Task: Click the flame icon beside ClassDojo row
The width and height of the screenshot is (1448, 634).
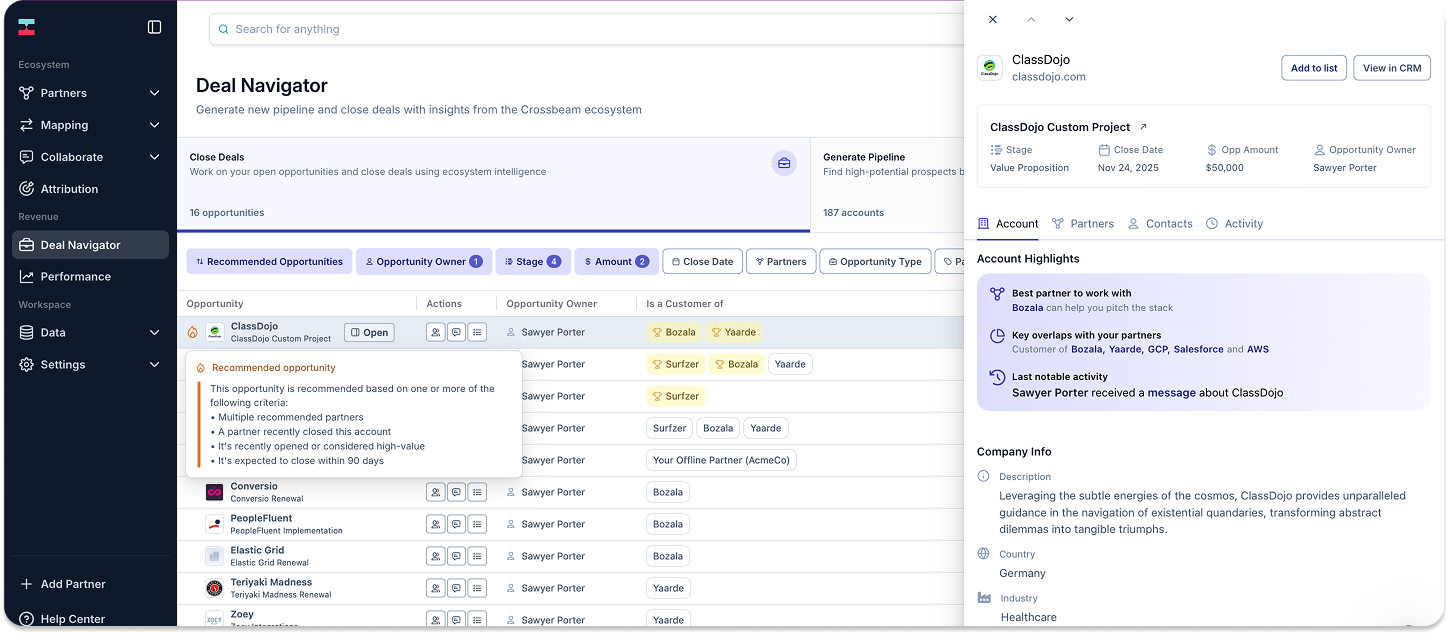Action: [193, 332]
